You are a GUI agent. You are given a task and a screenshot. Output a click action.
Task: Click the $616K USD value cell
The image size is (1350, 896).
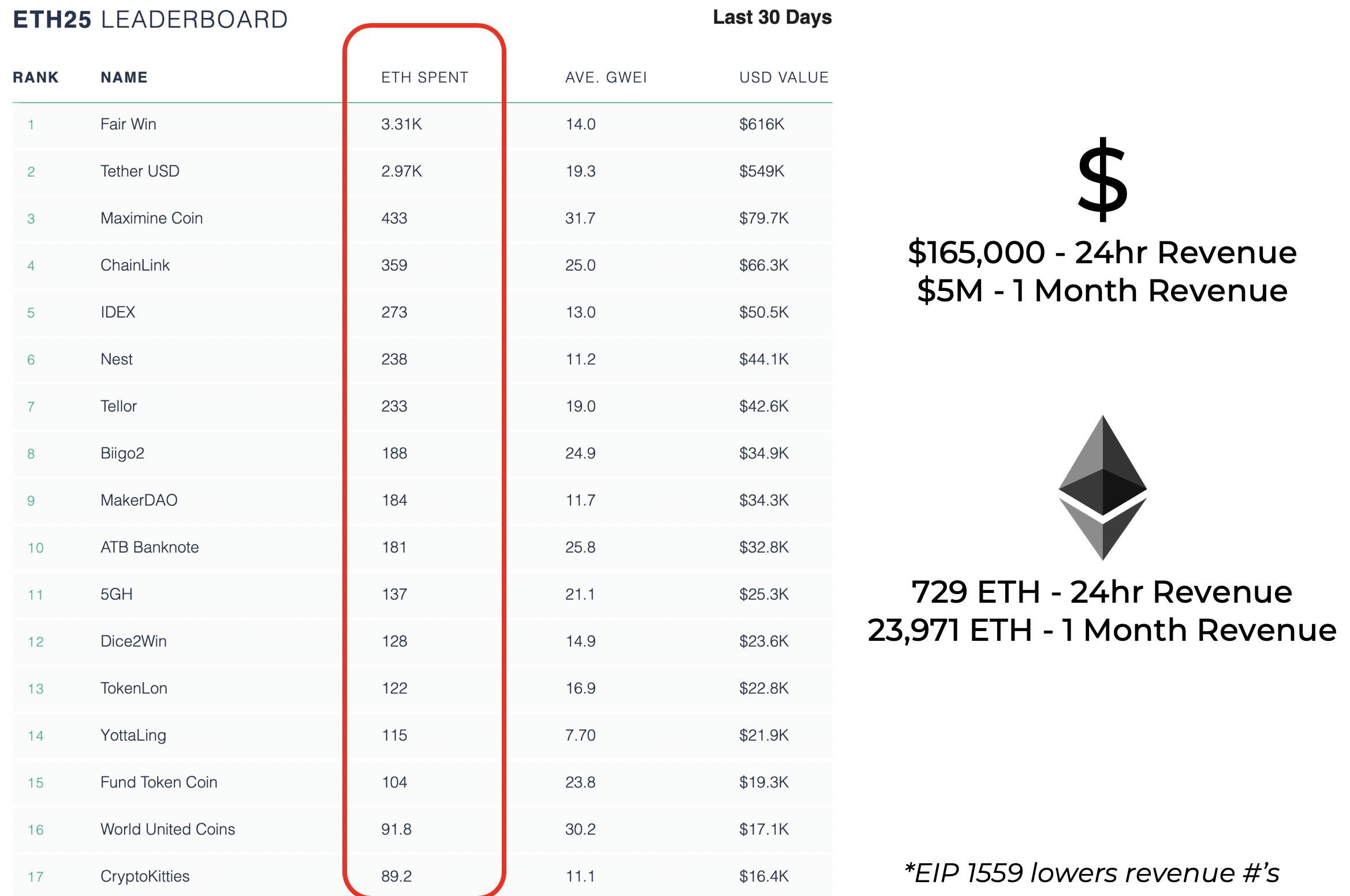(x=762, y=124)
